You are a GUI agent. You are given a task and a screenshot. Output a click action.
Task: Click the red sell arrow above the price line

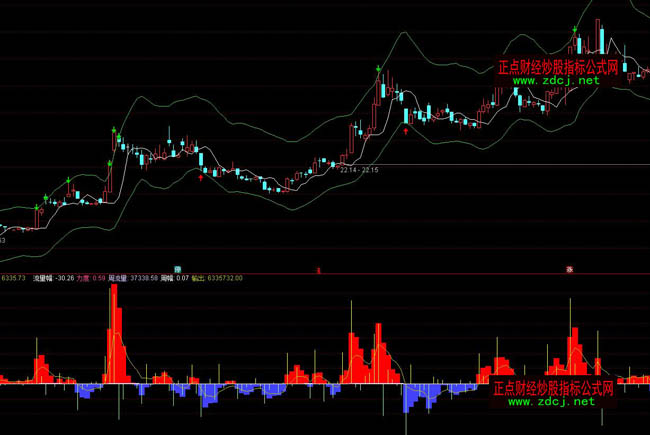point(405,129)
